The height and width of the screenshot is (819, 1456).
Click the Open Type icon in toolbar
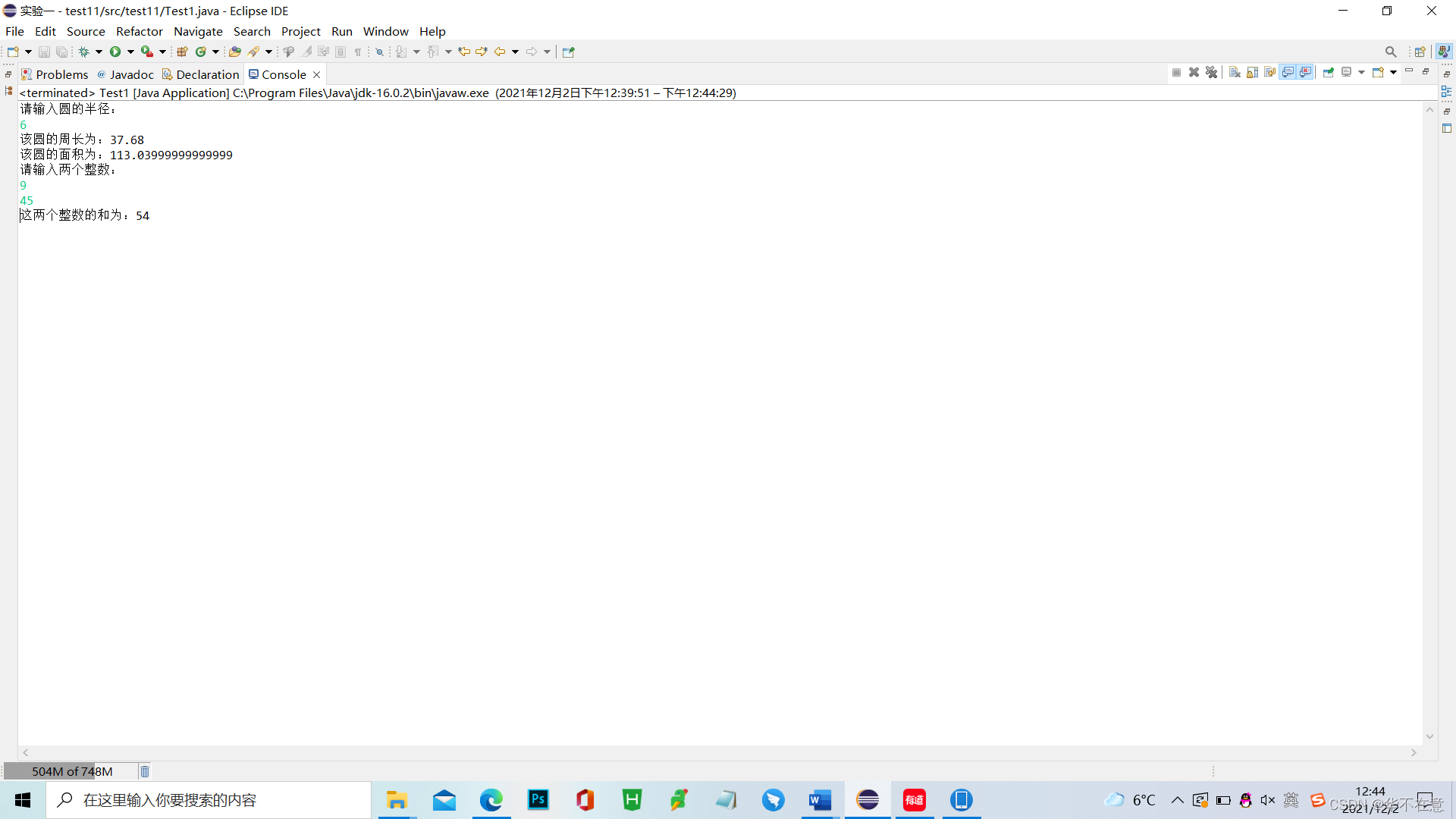coord(234,52)
